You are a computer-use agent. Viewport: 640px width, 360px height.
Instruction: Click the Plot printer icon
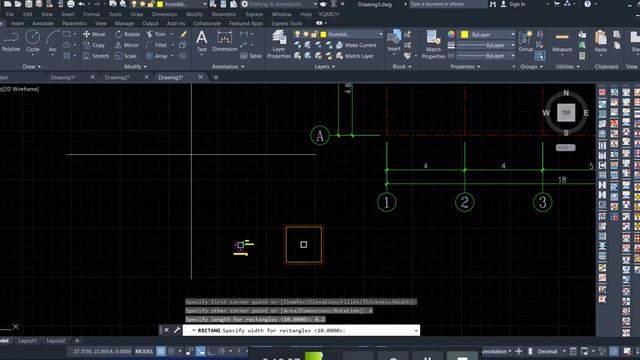pos(71,4)
